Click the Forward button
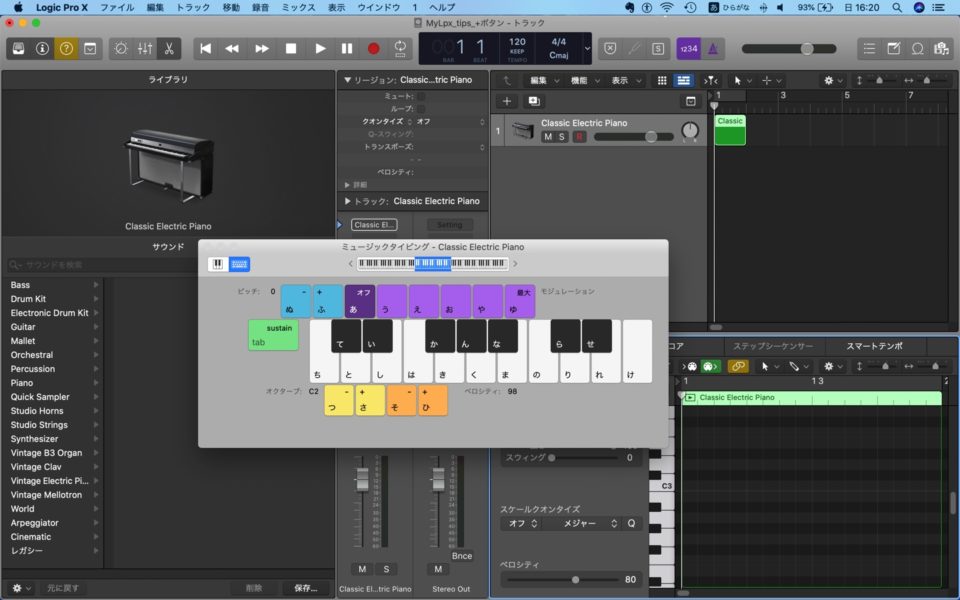 (x=261, y=48)
